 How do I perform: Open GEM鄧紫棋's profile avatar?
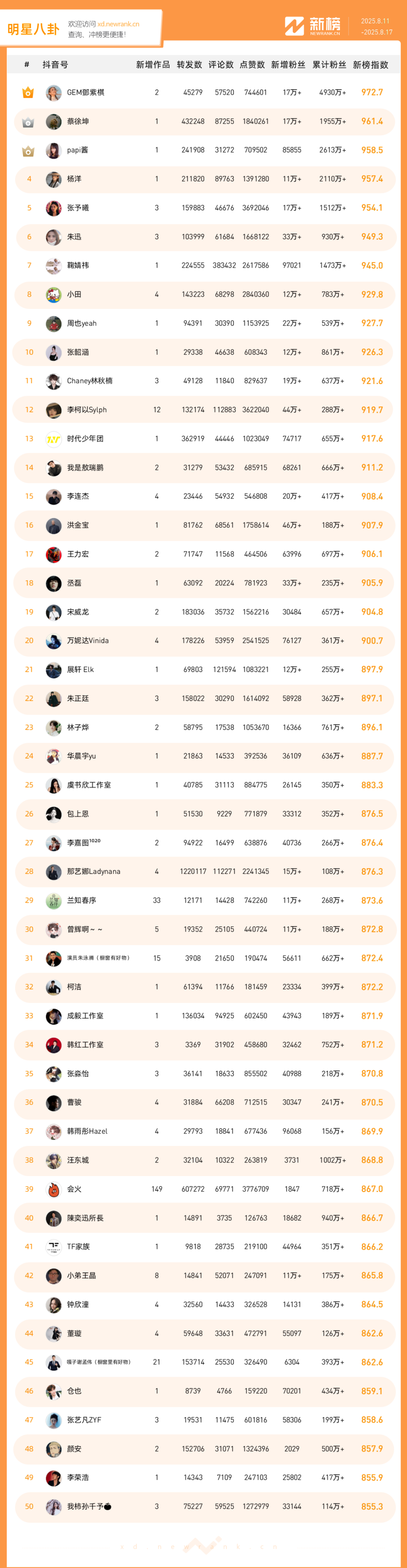[54, 92]
